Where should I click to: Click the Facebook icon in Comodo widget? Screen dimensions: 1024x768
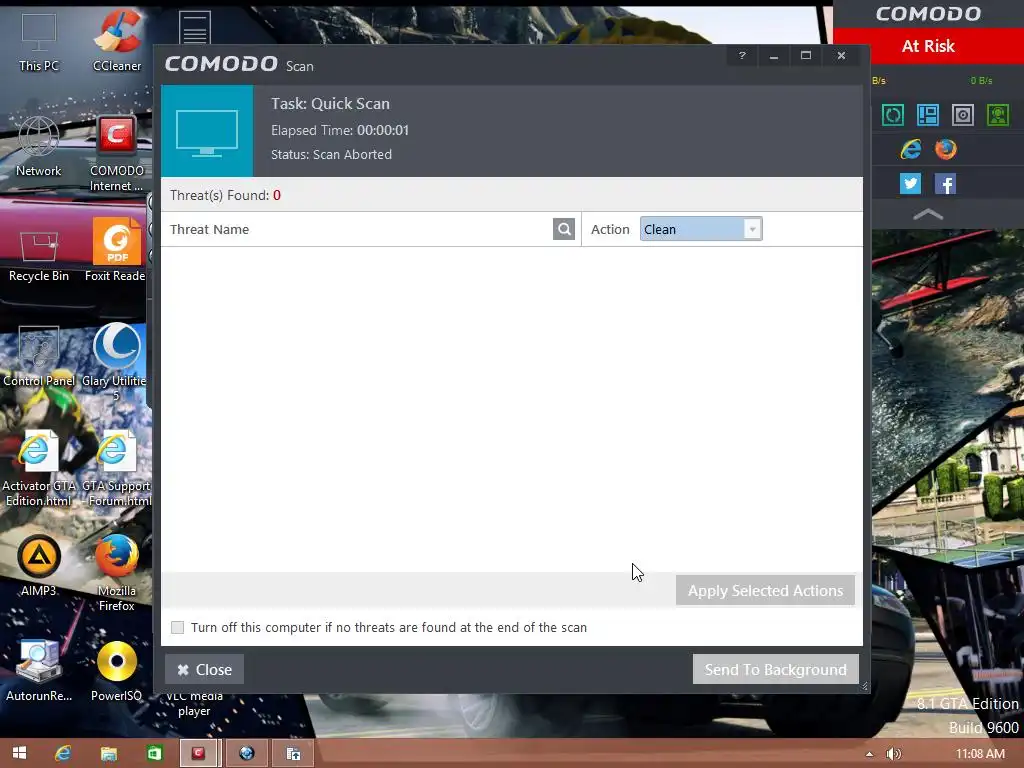click(946, 184)
